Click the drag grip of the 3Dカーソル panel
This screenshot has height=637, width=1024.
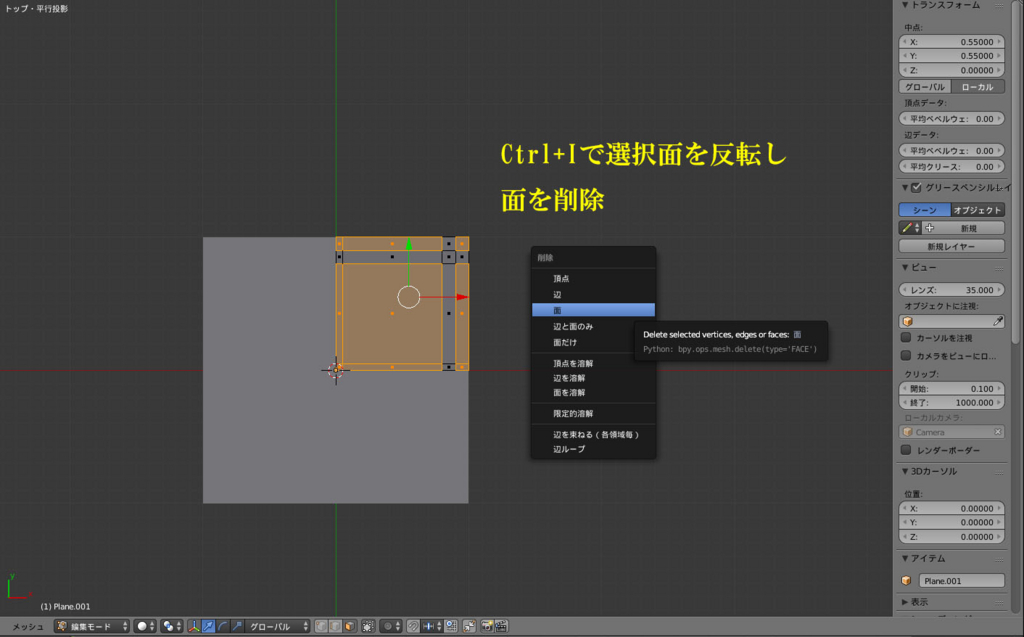tap(999, 472)
